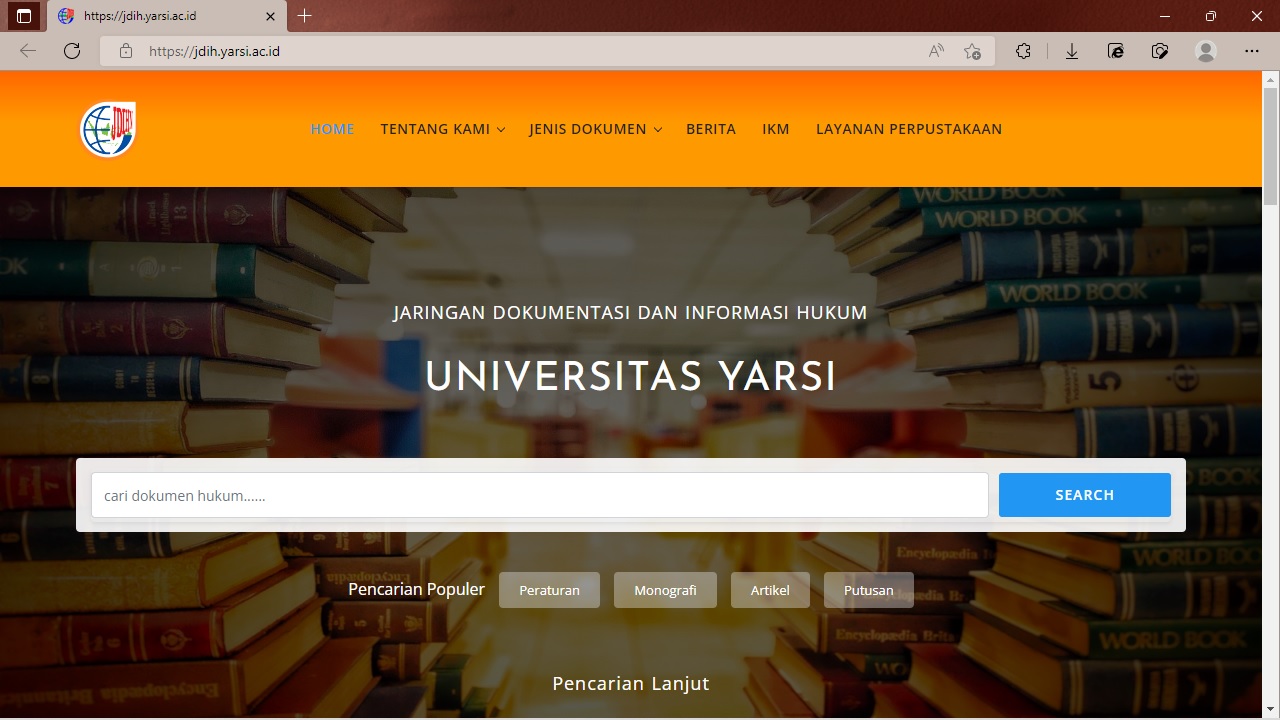Click the page vertical scrollbar thumb

tap(1271, 146)
